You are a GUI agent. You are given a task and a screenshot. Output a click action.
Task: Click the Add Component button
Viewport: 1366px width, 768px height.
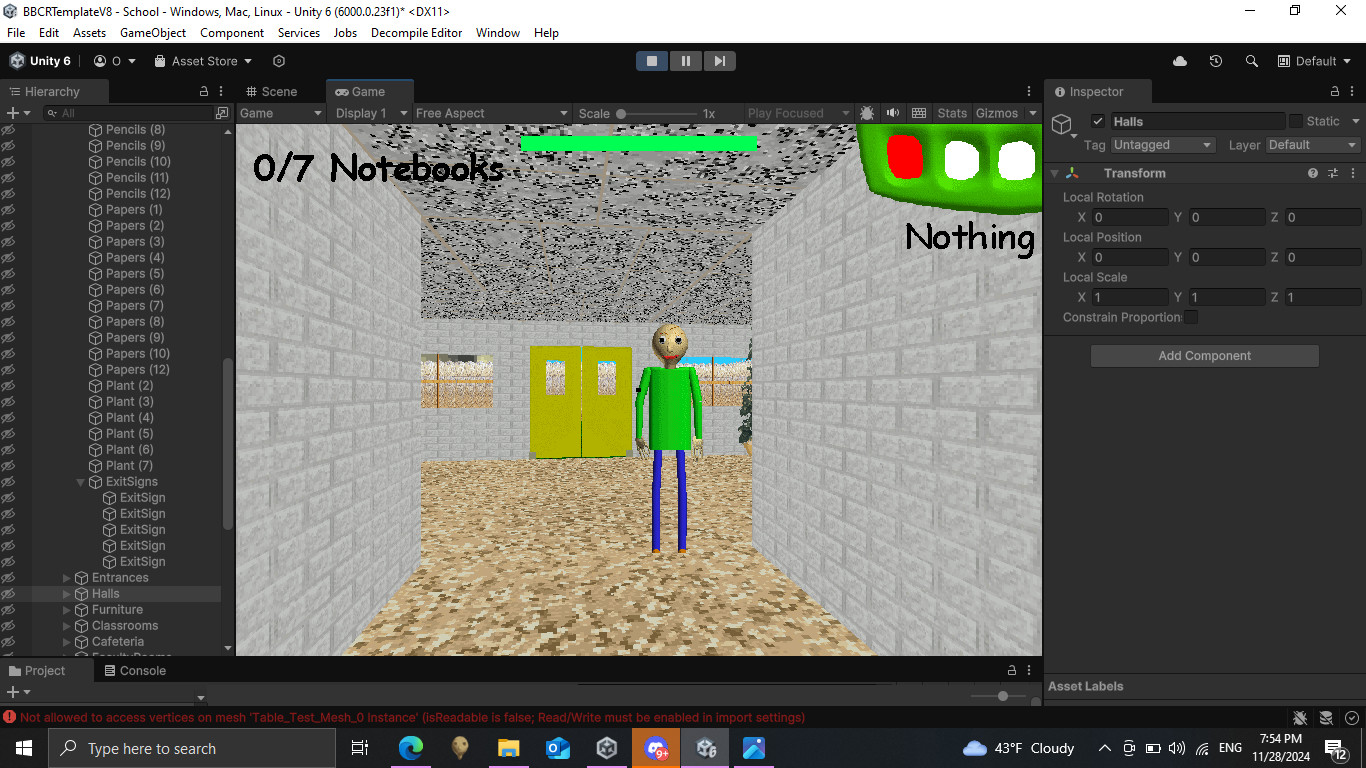coord(1204,355)
